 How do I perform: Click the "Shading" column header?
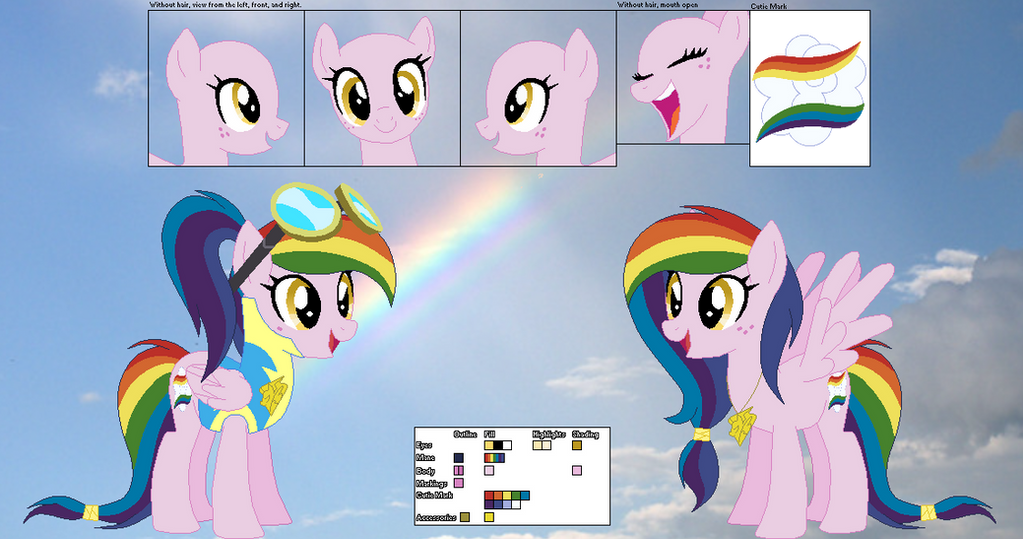(x=586, y=435)
